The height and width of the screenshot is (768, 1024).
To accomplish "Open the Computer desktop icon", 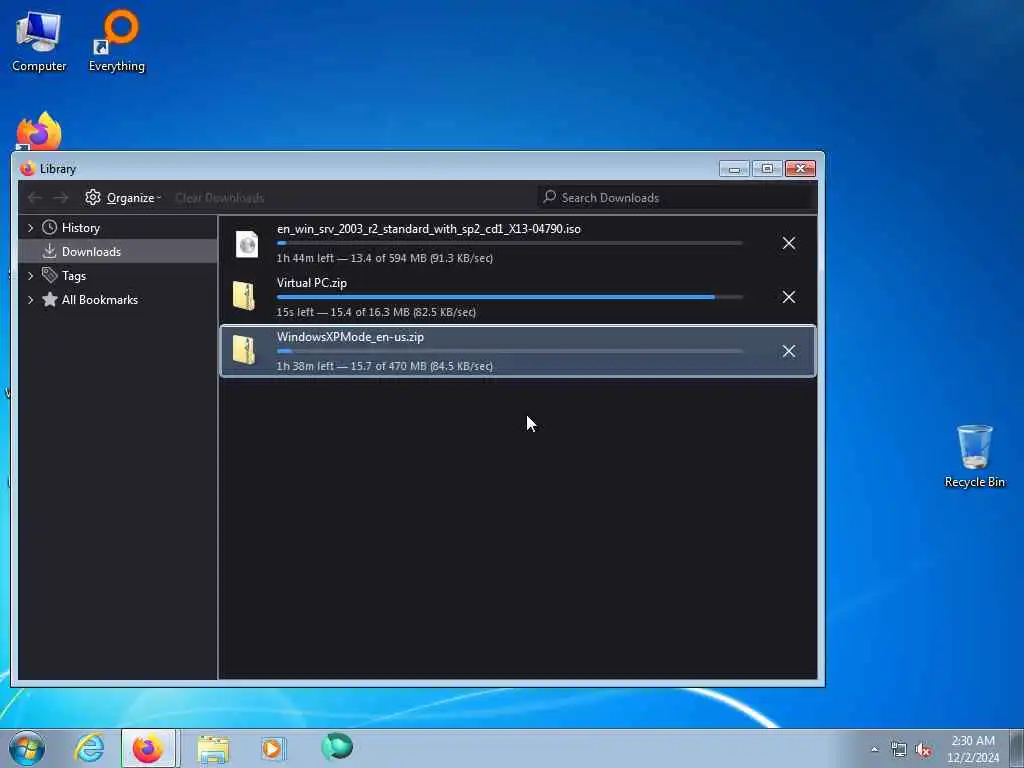I will [x=39, y=40].
